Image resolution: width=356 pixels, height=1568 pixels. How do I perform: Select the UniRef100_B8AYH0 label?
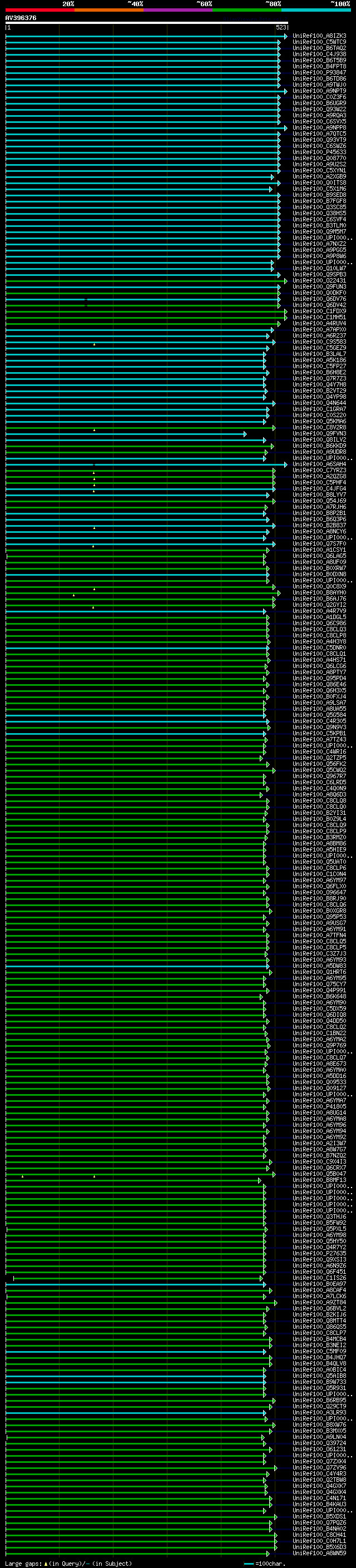click(319, 592)
